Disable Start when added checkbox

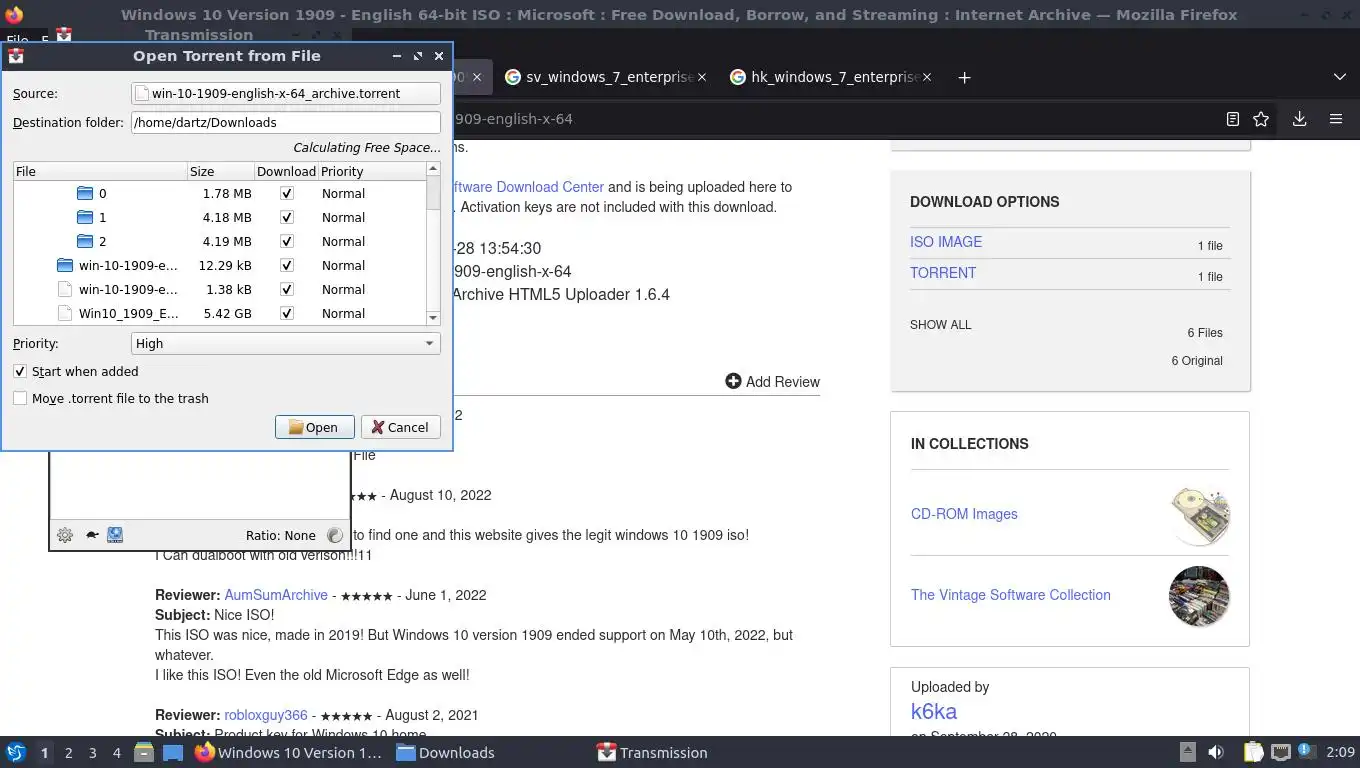point(20,371)
